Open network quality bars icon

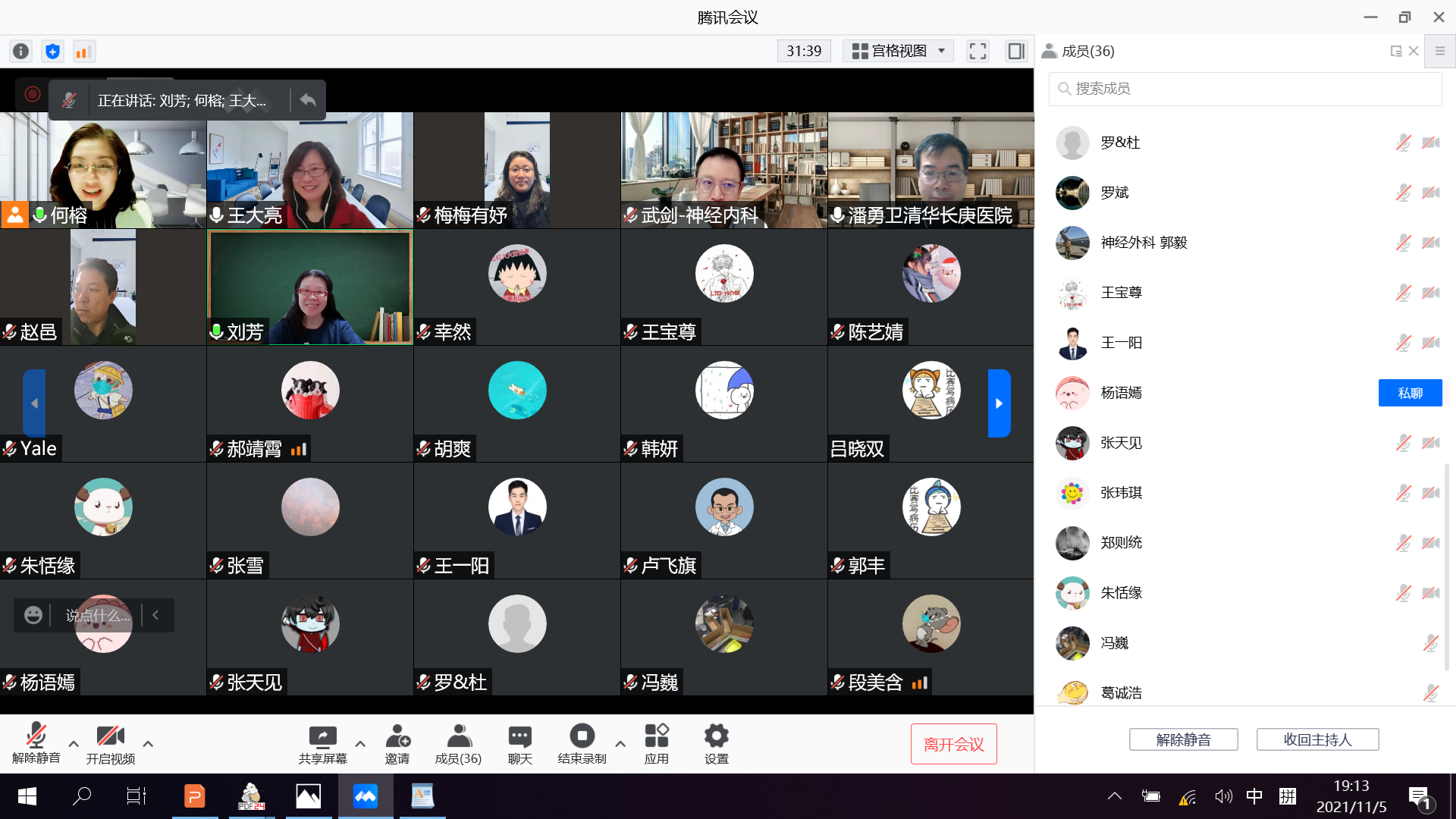pos(83,51)
